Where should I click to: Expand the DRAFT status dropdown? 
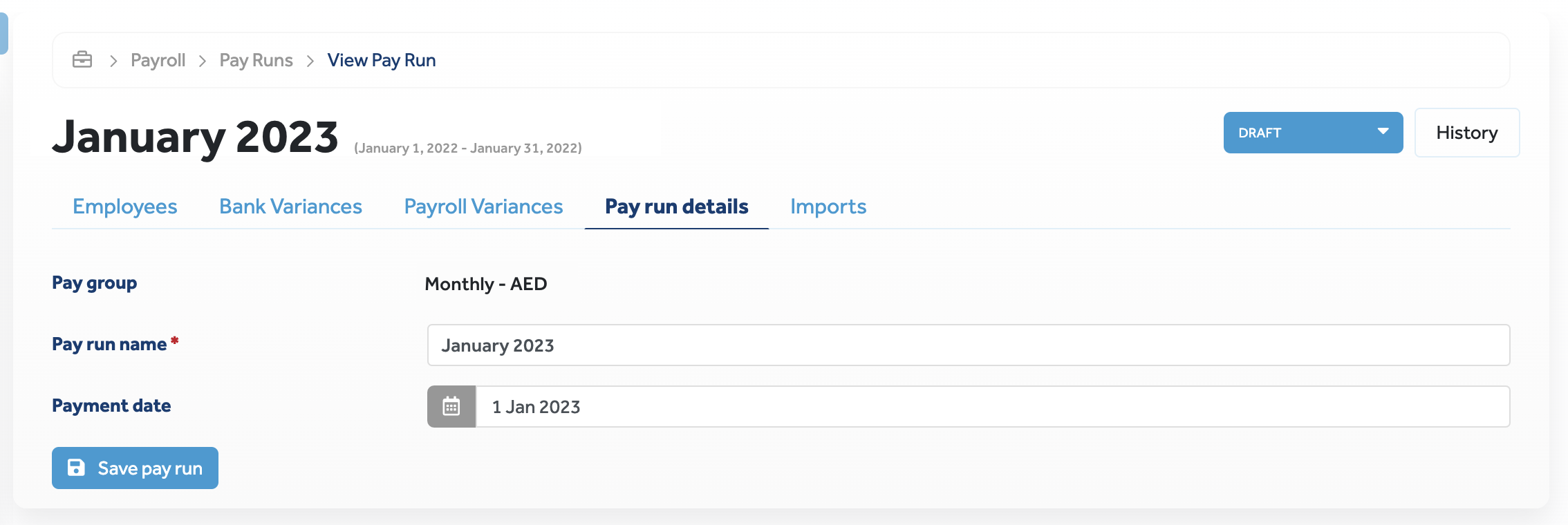coord(1313,133)
